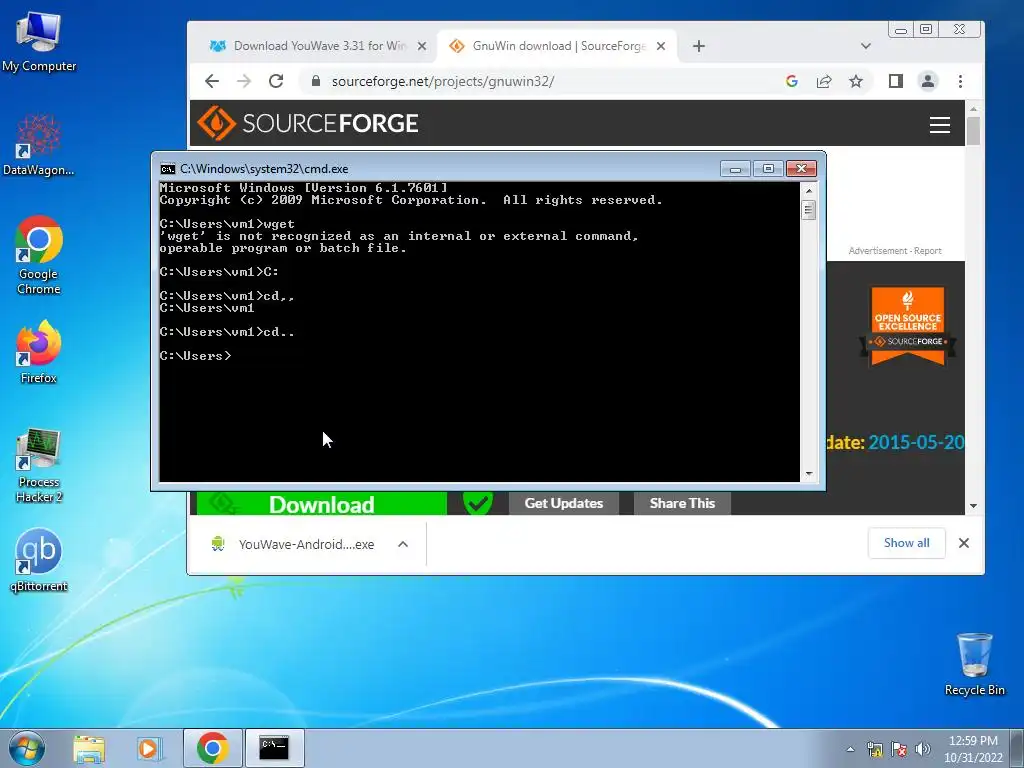Screen dimensions: 1024x768
Task: Toggle Chrome side panel icon
Action: [x=895, y=81]
